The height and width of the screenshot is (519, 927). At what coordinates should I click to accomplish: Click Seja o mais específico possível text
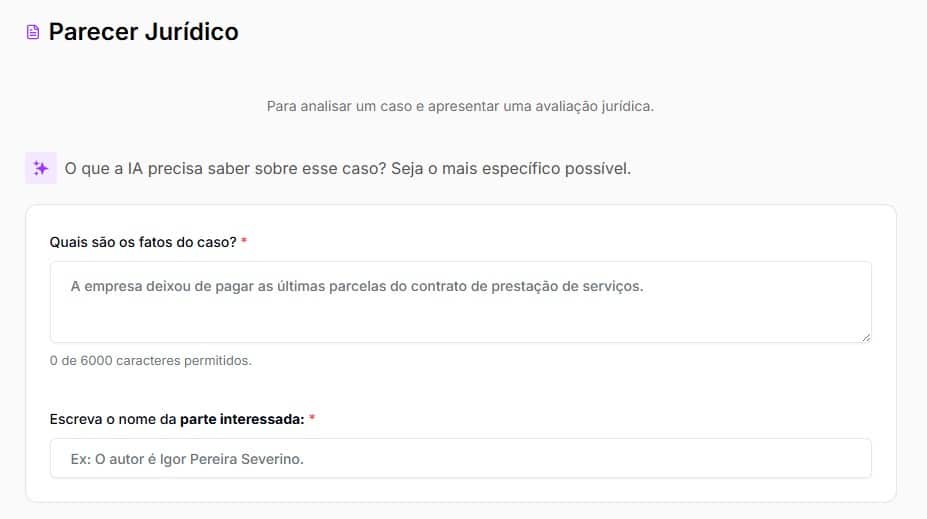point(511,168)
